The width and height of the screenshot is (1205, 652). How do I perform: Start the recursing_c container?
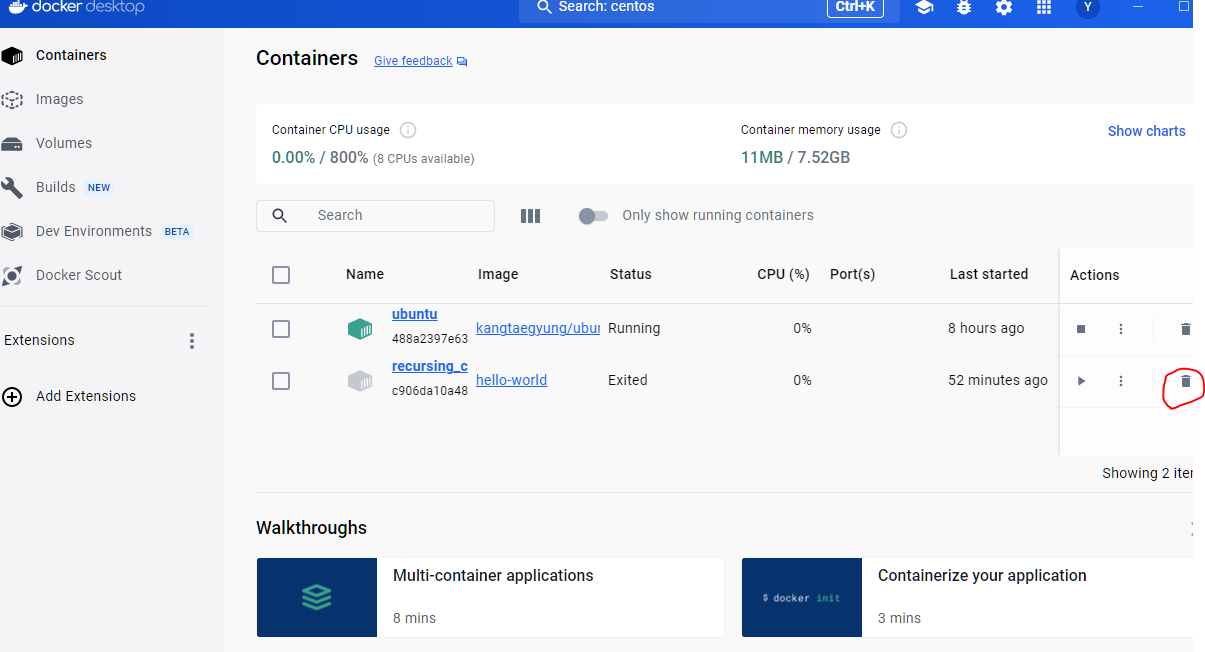[1081, 381]
